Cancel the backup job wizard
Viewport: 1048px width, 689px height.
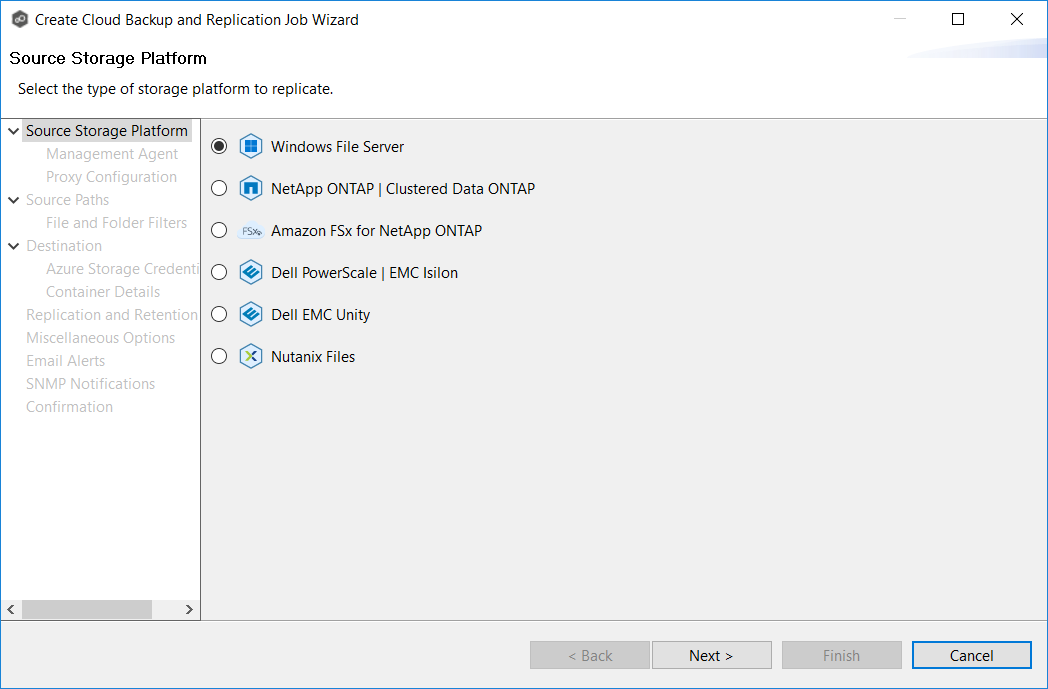click(x=972, y=656)
